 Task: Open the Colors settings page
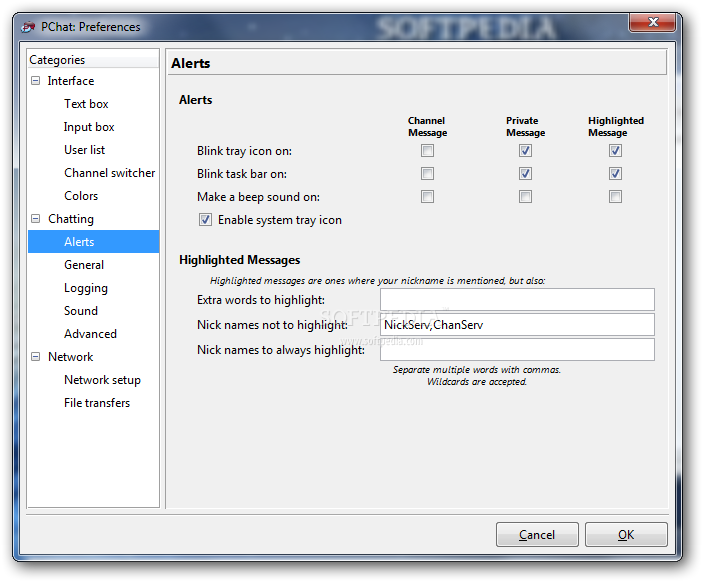(x=81, y=196)
